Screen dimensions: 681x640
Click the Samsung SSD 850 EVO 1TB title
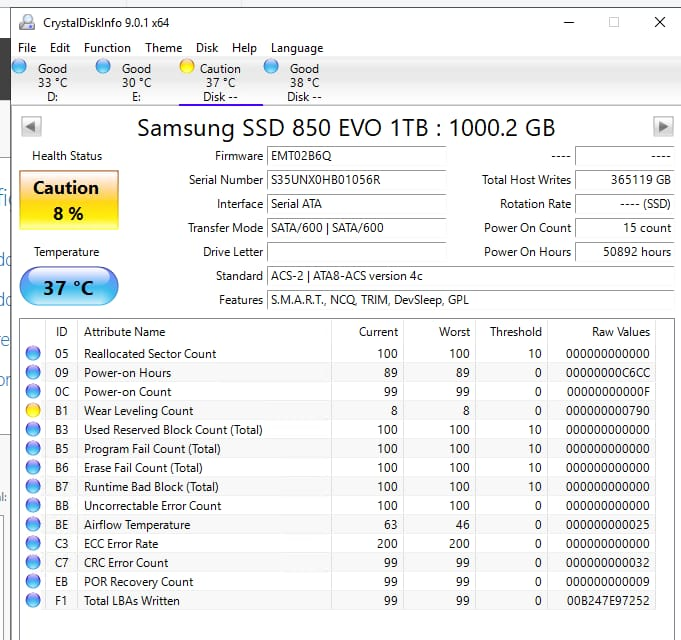coord(346,128)
